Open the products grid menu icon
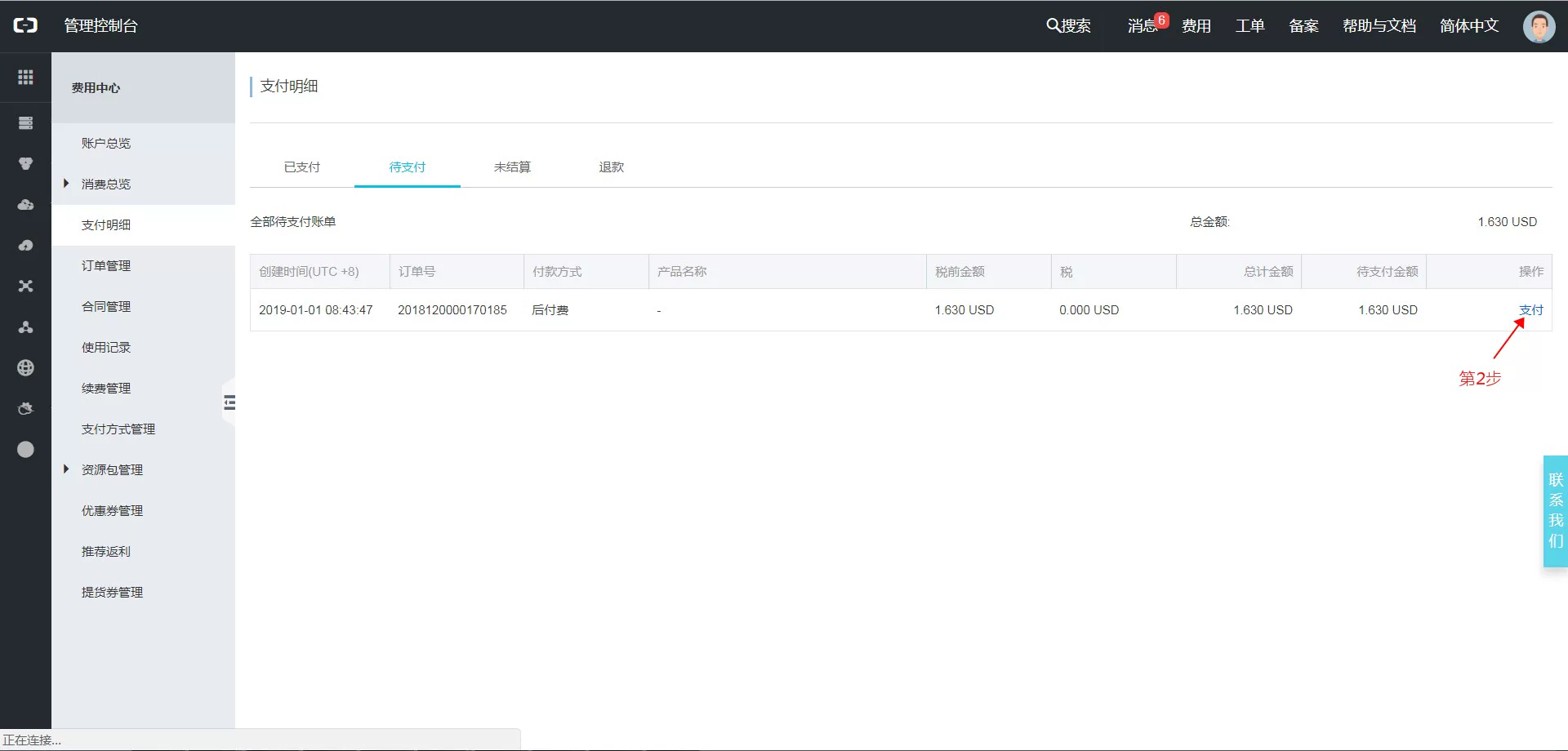Screen dimensions: 1568x751 point(25,77)
